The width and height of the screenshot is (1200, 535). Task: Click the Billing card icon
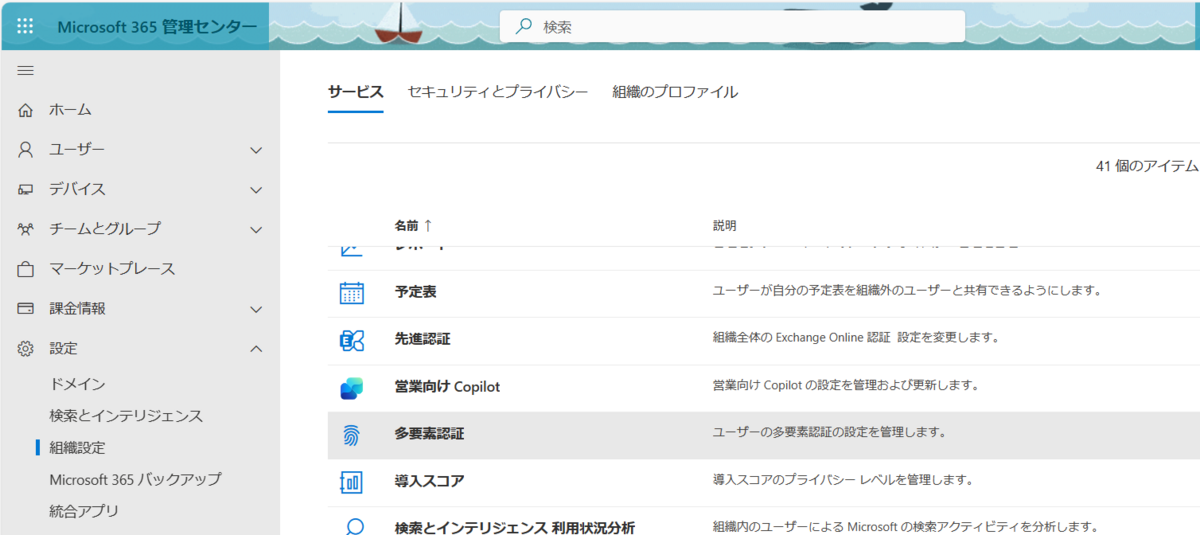tap(26, 309)
